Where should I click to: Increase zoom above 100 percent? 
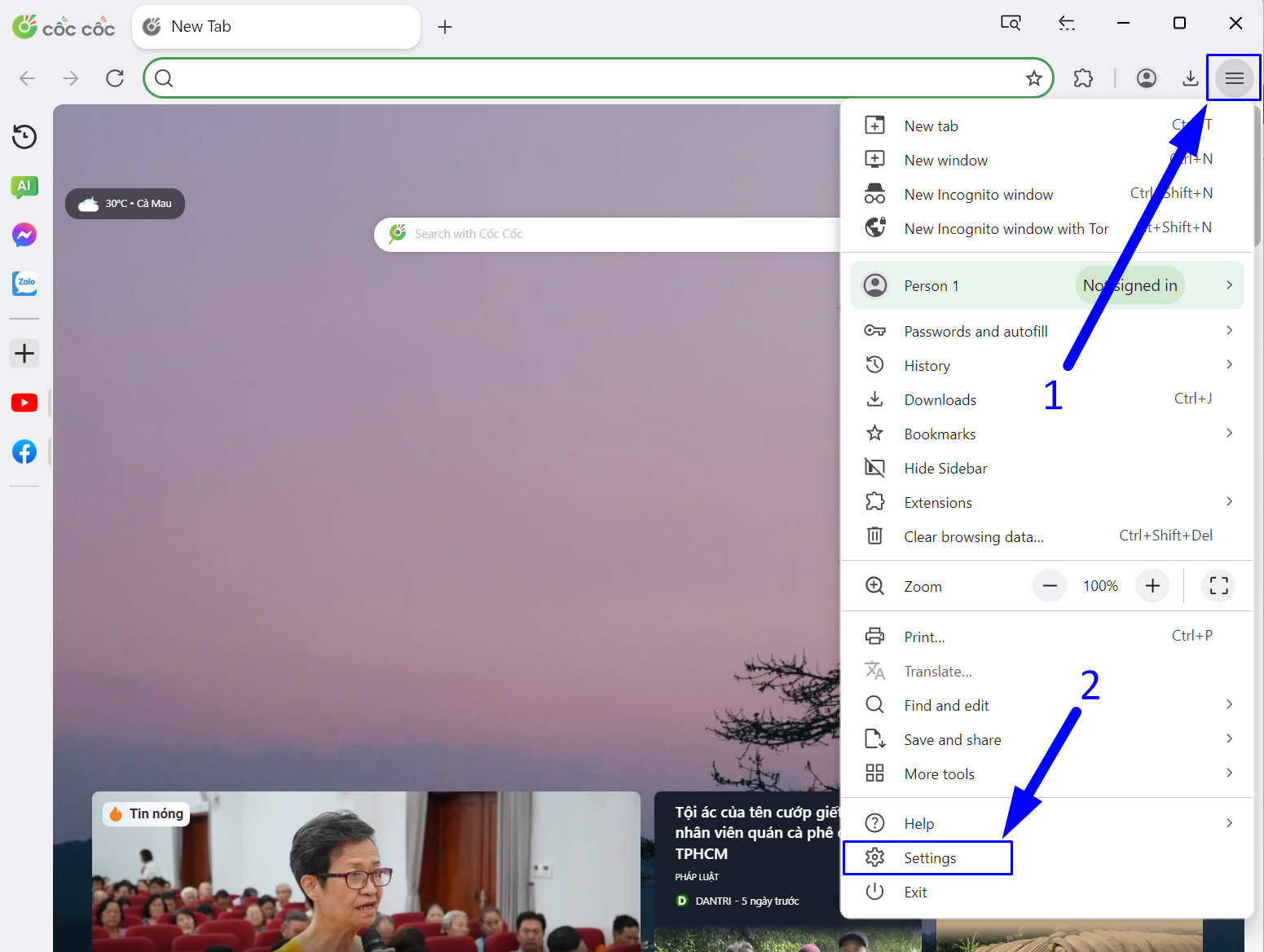coord(1152,585)
